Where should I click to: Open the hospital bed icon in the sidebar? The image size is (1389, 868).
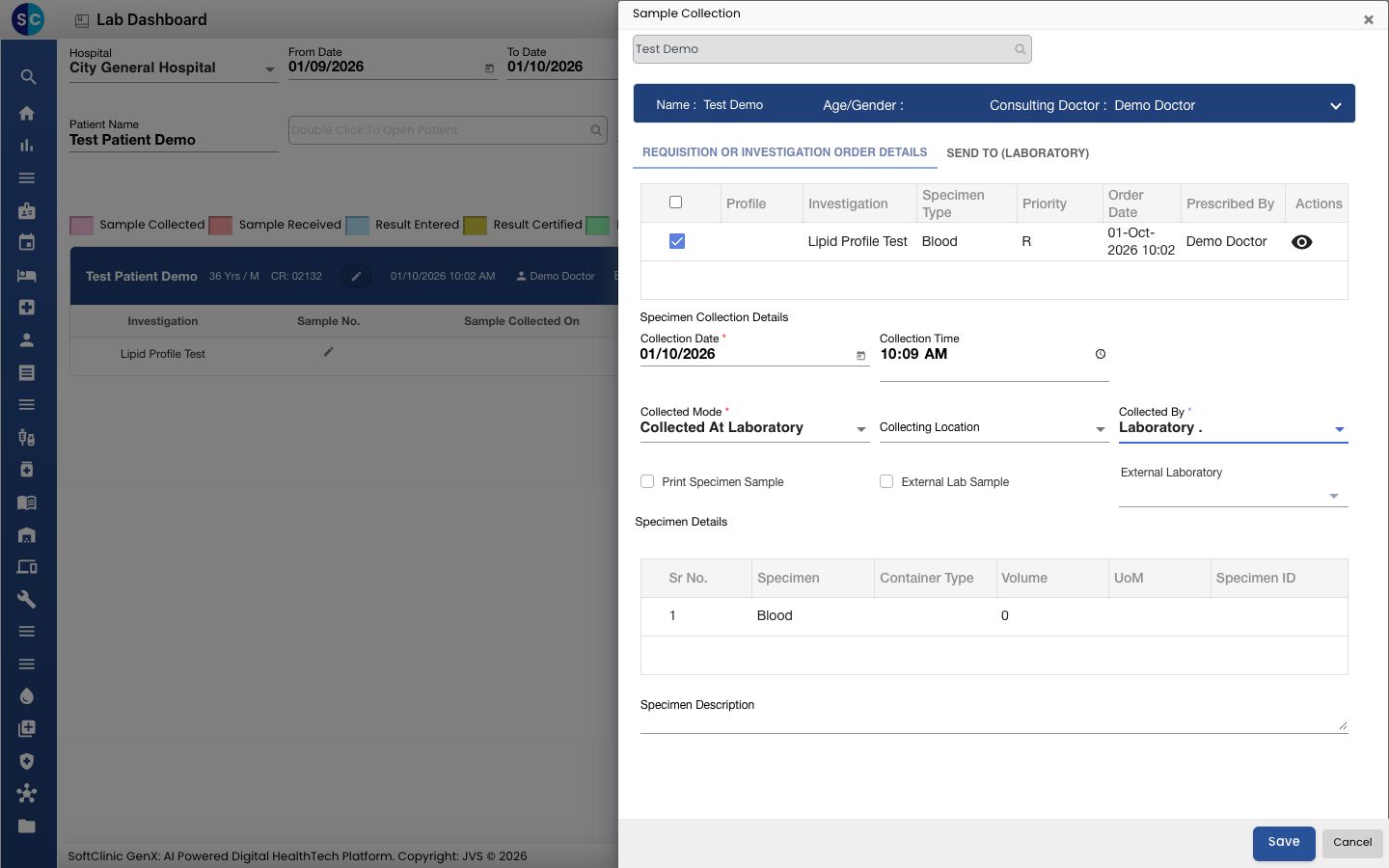[27, 275]
